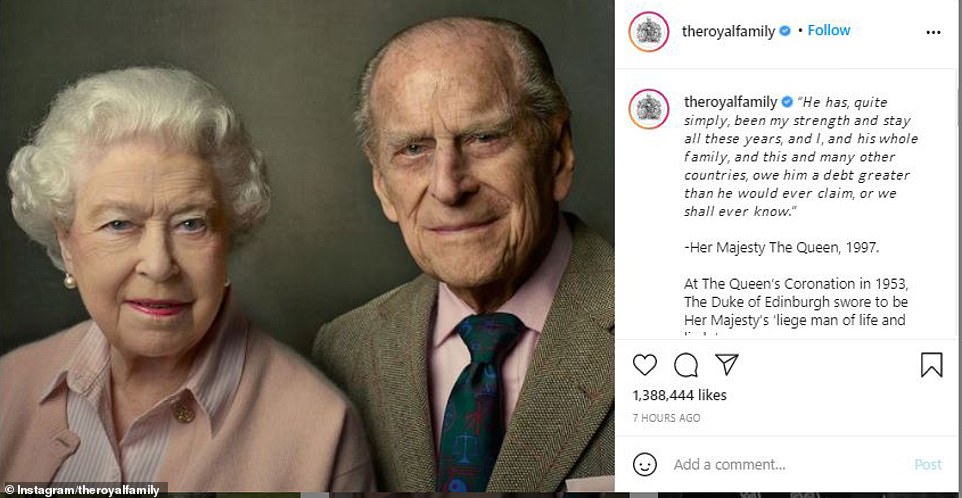962x498 pixels.
Task: Follow theroyalfamily account
Action: (829, 30)
